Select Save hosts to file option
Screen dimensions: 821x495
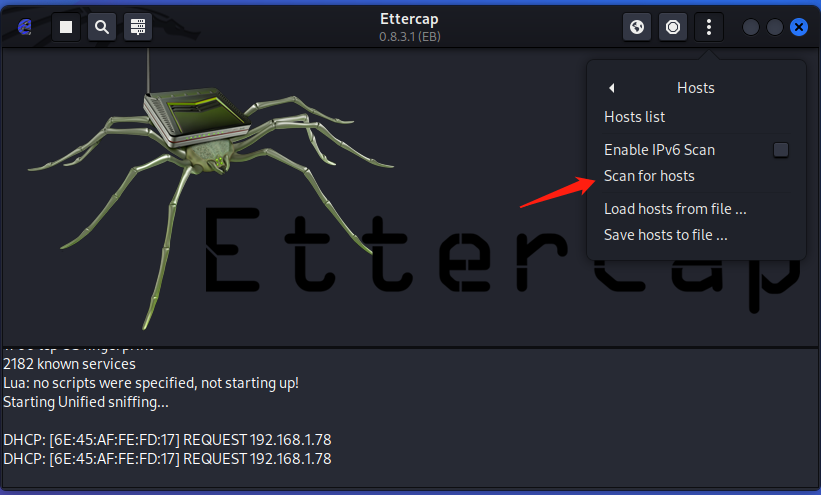666,235
